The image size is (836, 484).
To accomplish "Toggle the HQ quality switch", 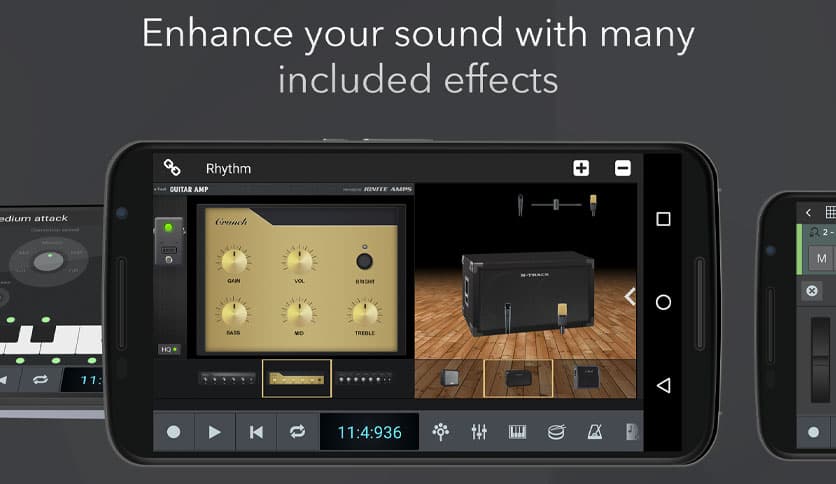I will coord(169,349).
